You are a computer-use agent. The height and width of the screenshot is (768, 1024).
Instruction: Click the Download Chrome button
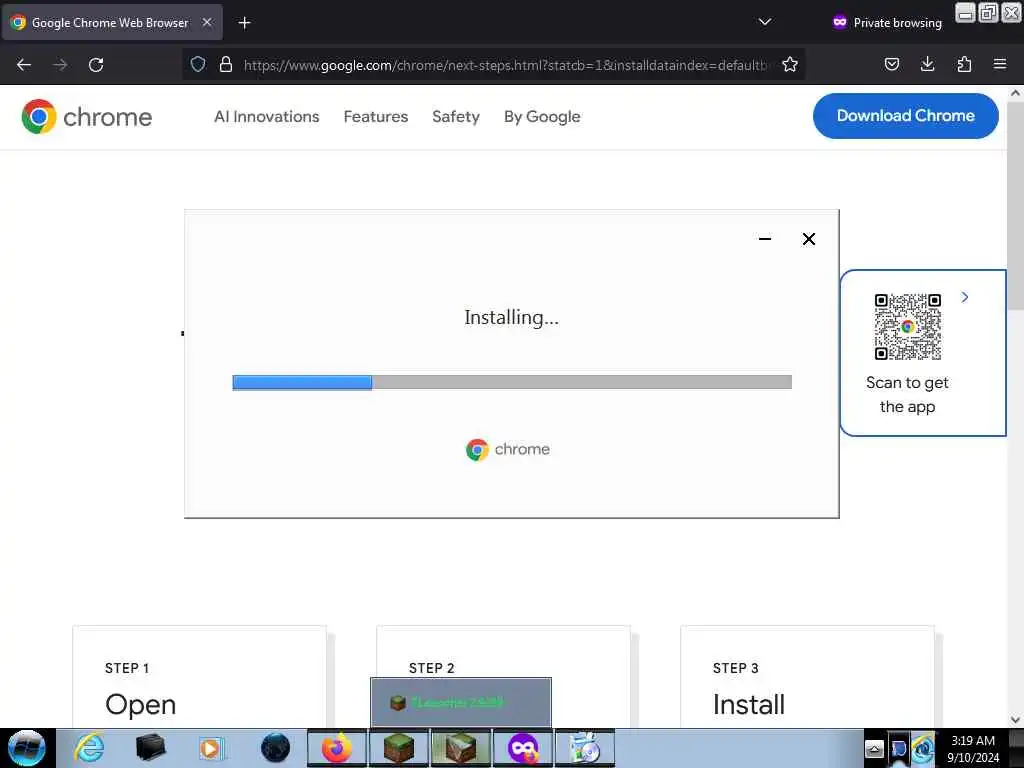tap(905, 116)
